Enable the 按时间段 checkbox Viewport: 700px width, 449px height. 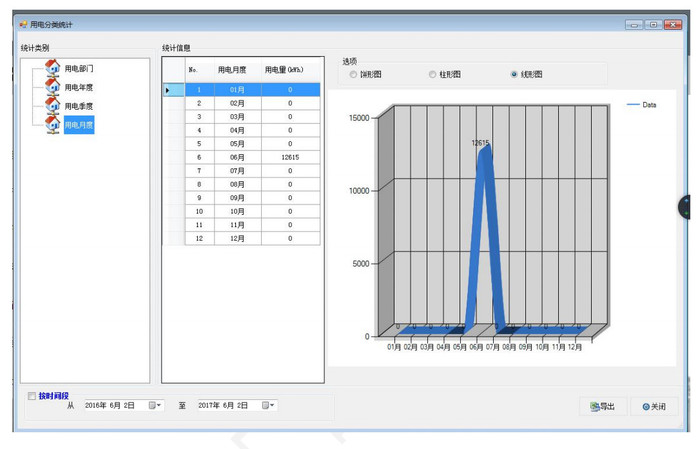click(x=32, y=396)
